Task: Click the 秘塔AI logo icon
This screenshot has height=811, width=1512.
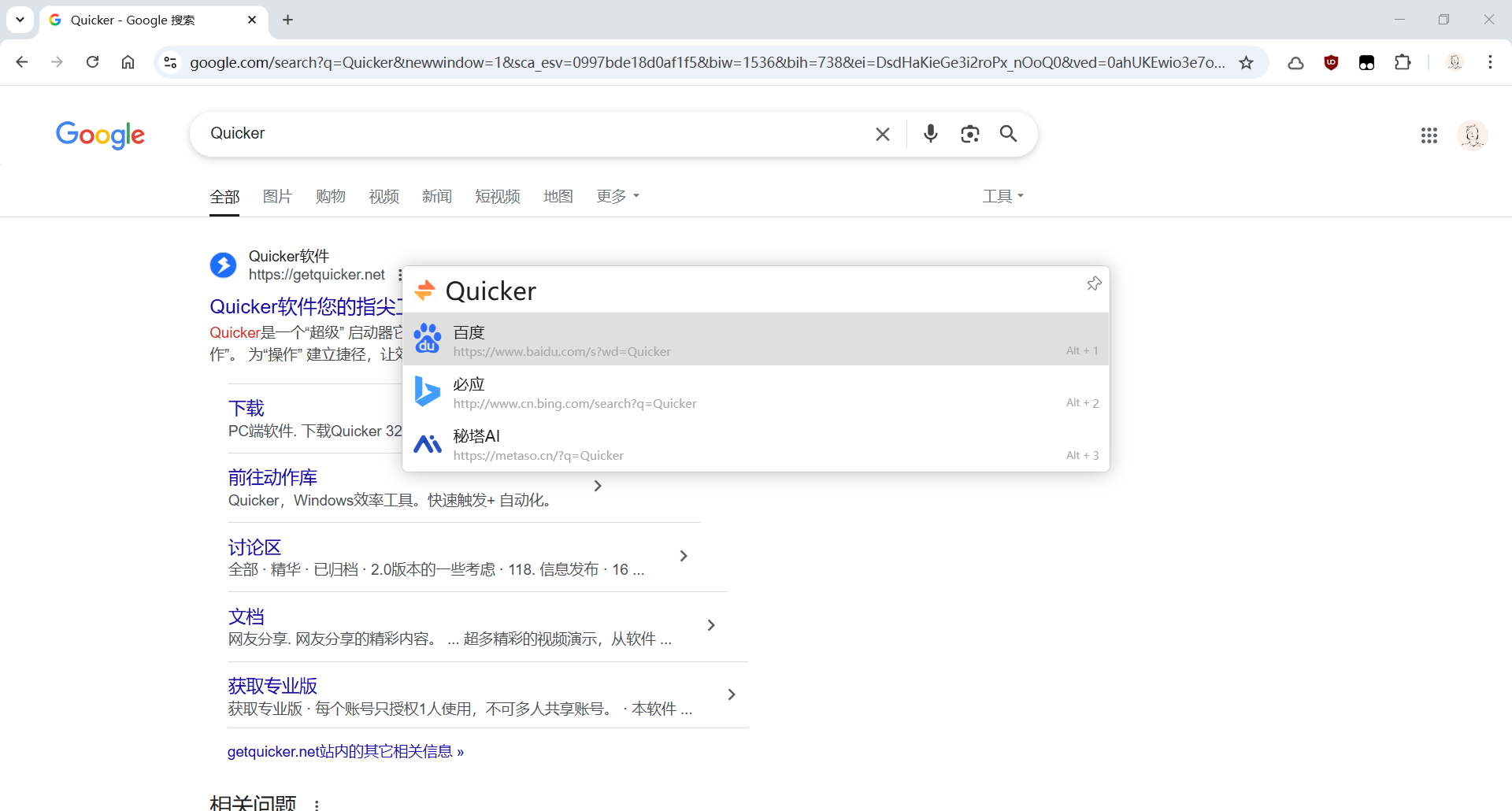Action: click(428, 444)
